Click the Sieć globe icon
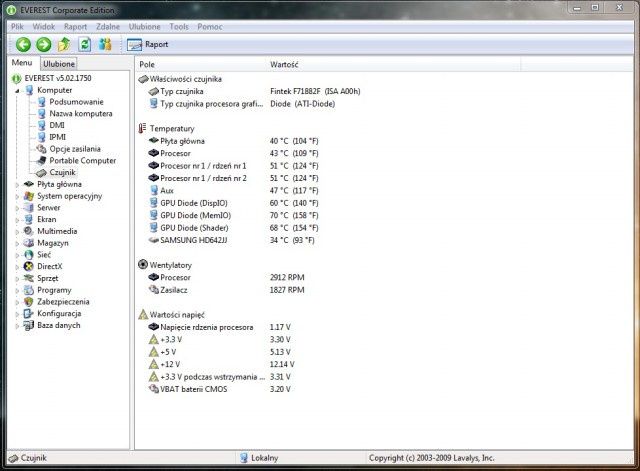The image size is (640, 471). point(29,255)
